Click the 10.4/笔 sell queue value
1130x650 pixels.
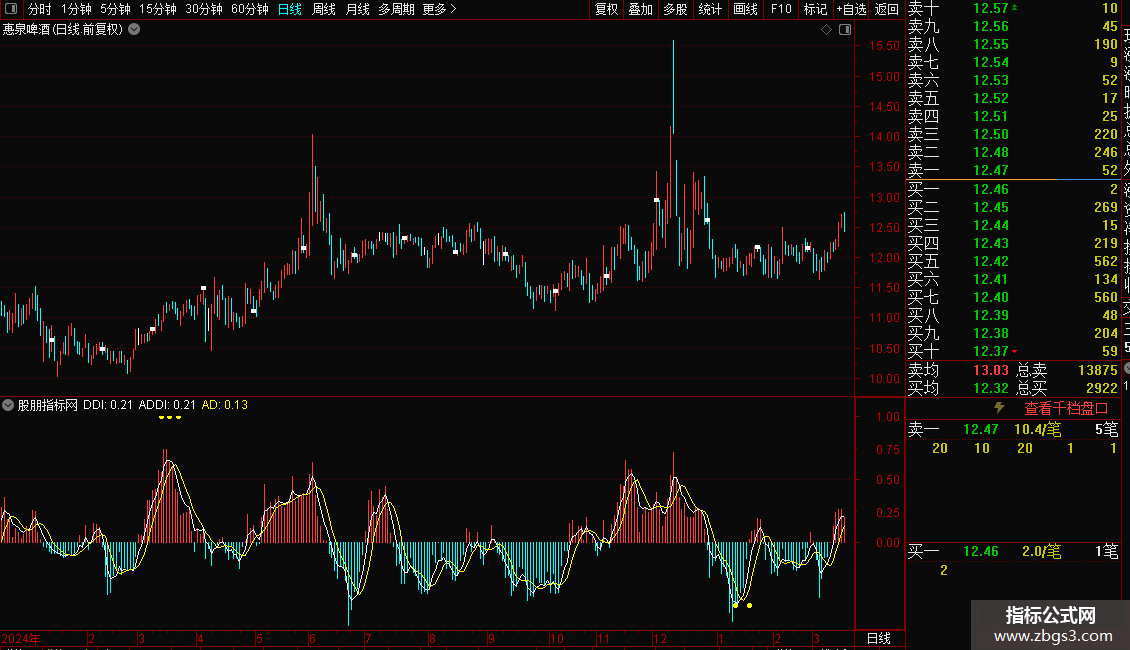[1037, 429]
